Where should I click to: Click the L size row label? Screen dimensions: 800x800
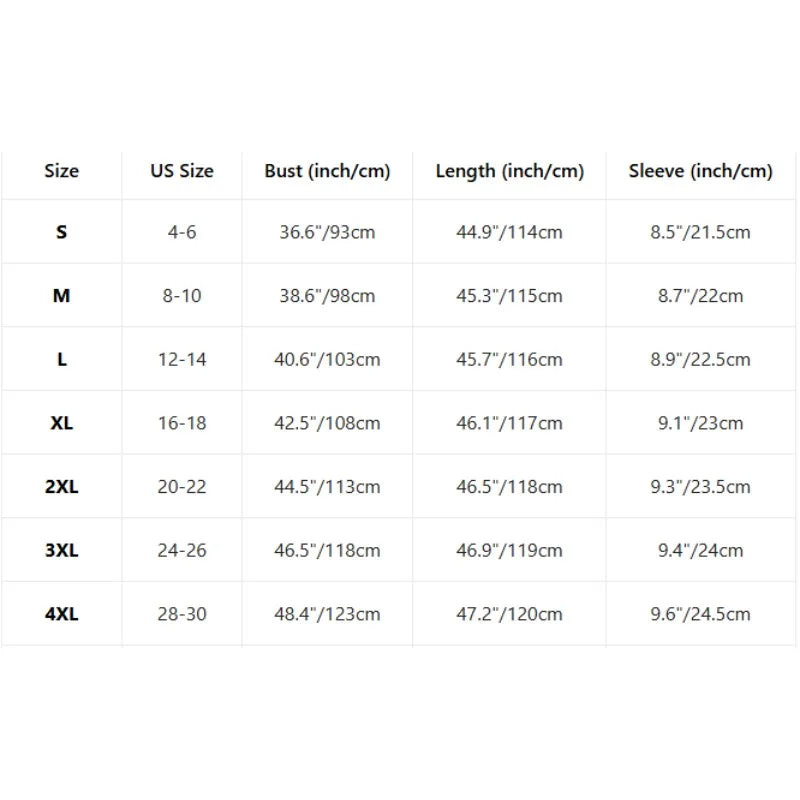(x=62, y=360)
